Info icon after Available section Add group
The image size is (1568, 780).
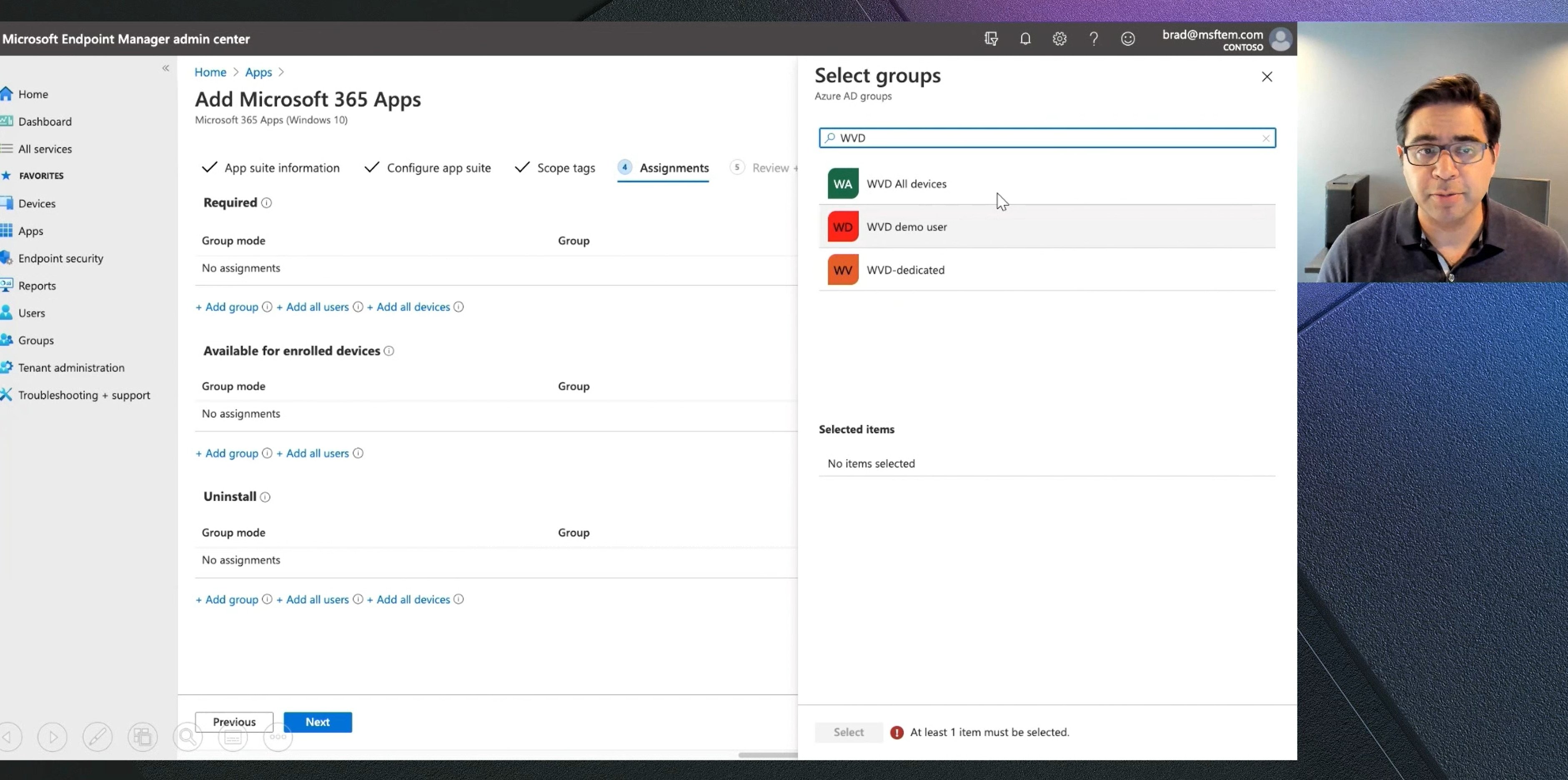click(x=267, y=453)
